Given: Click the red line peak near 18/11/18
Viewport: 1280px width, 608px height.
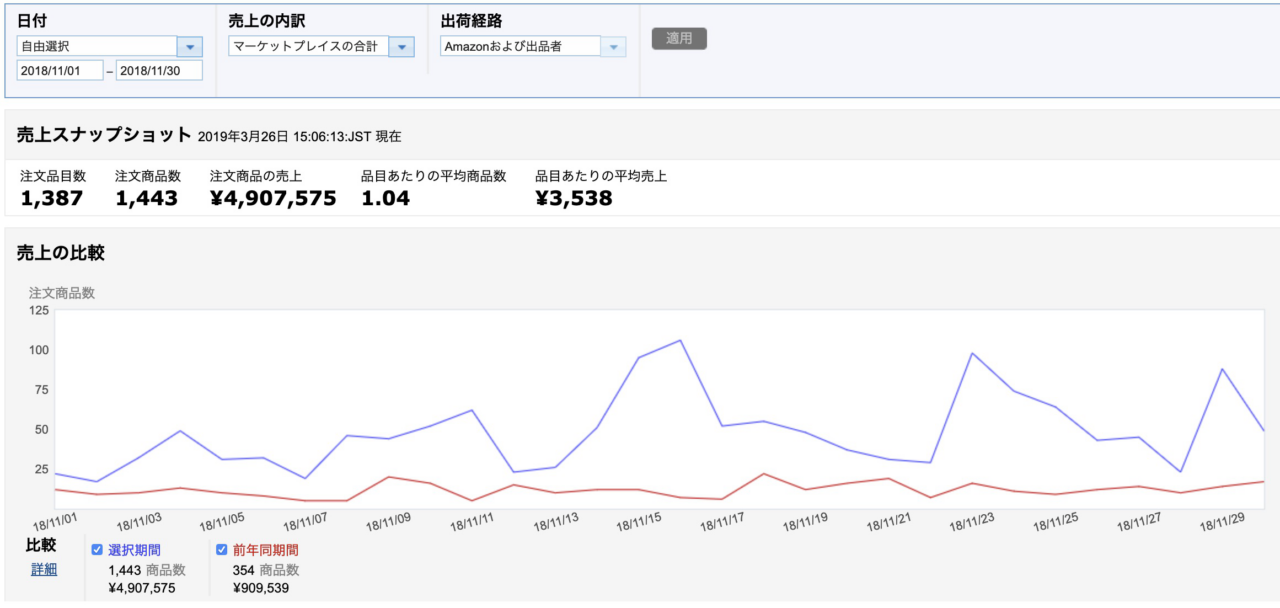Looking at the screenshot, I should click(x=763, y=474).
